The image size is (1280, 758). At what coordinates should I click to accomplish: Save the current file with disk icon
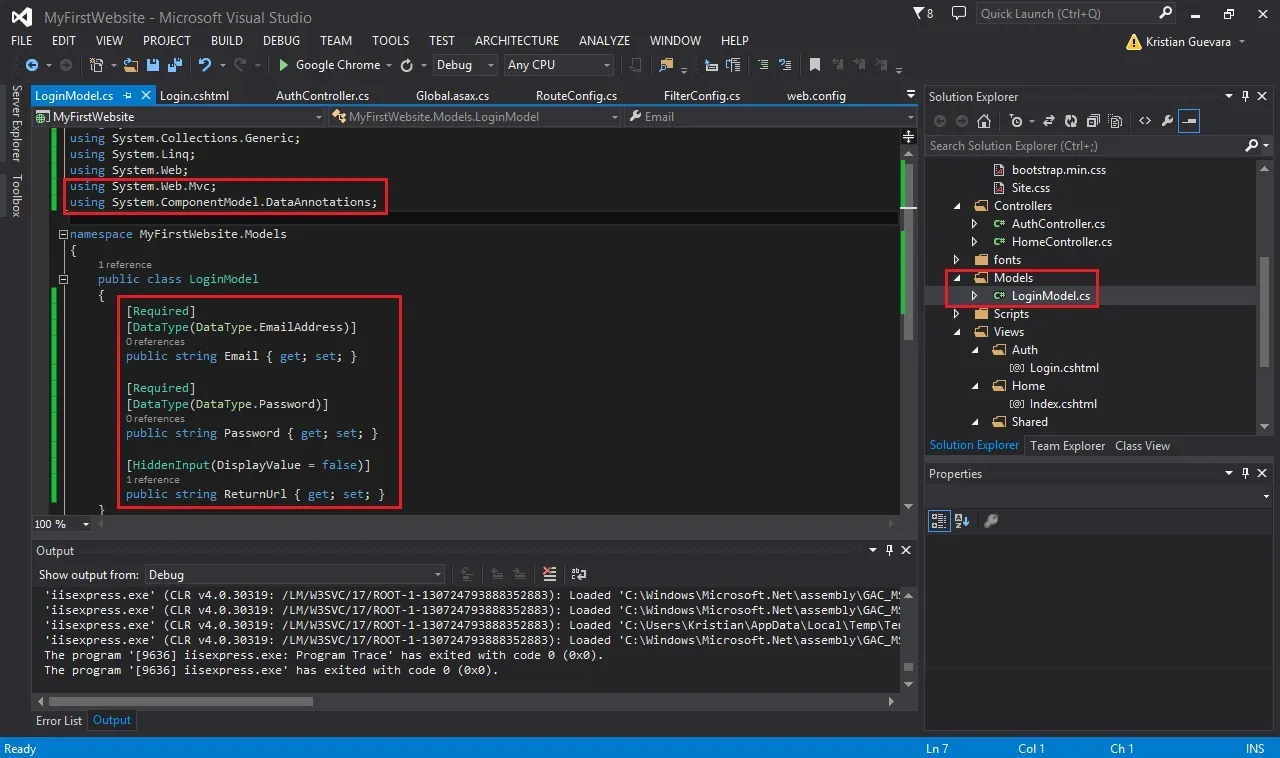[x=153, y=65]
